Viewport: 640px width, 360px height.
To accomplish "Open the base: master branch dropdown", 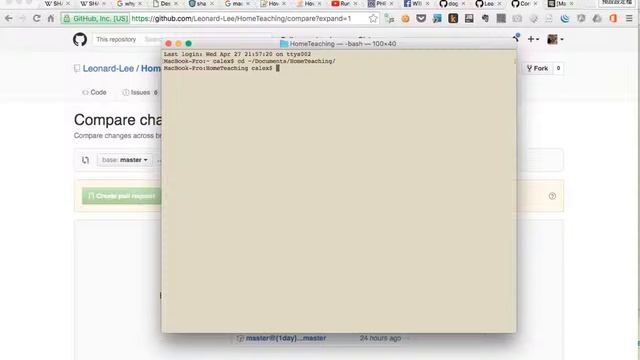I will click(124, 160).
